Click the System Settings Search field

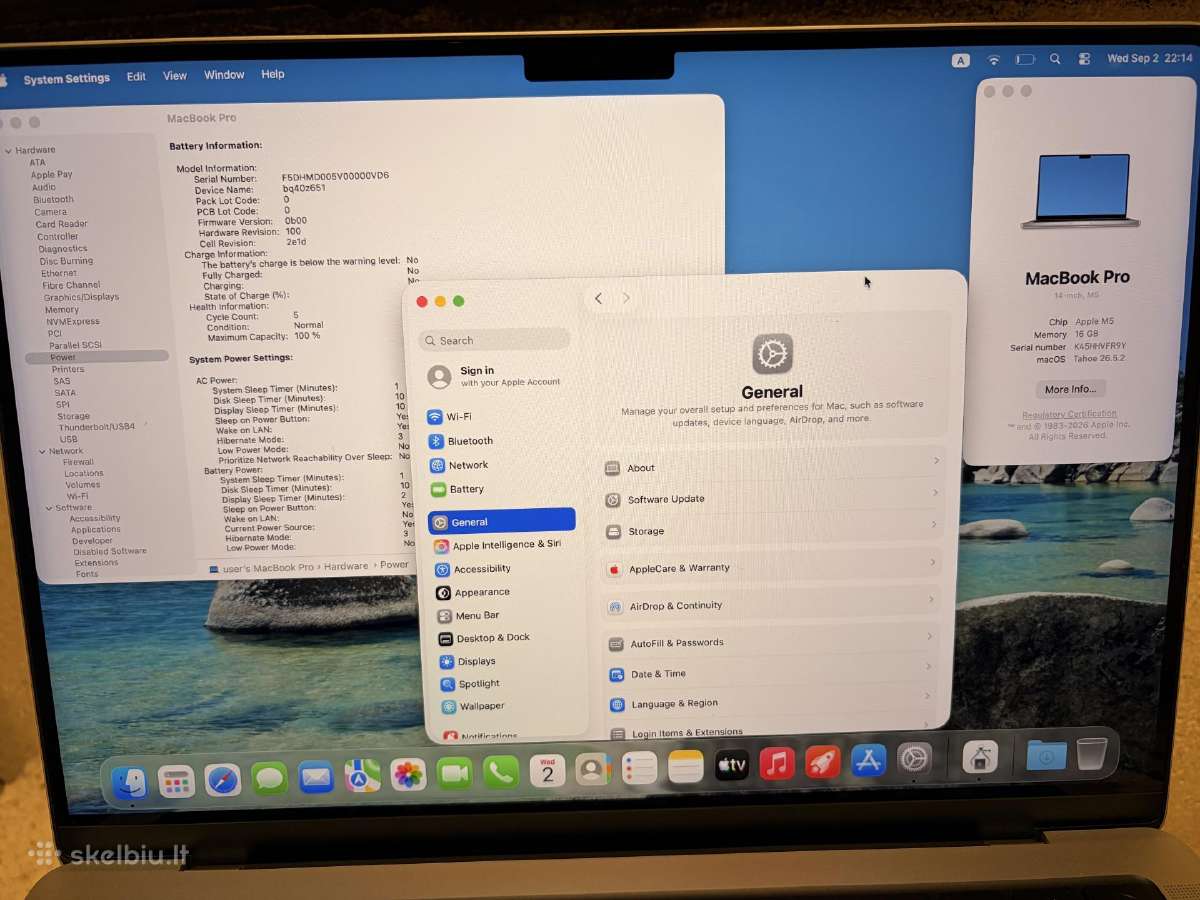coord(494,341)
